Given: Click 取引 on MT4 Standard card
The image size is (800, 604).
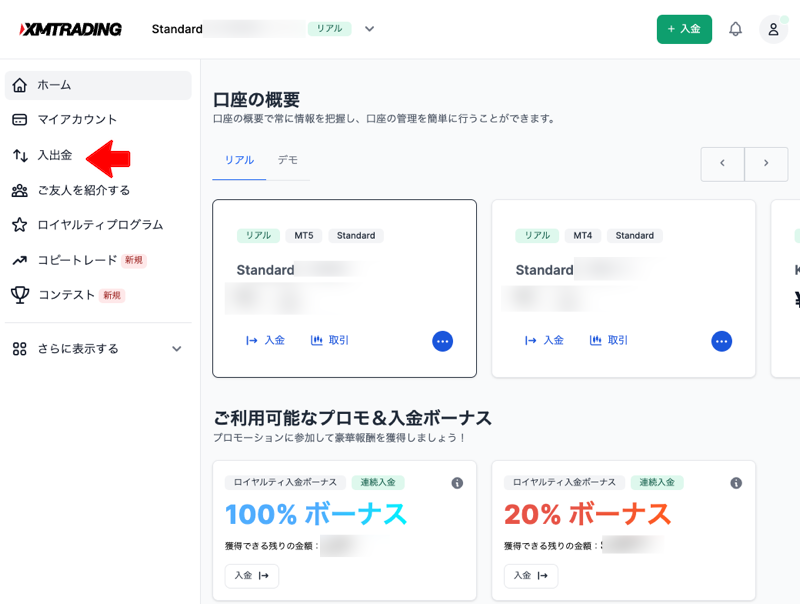Looking at the screenshot, I should pos(609,340).
